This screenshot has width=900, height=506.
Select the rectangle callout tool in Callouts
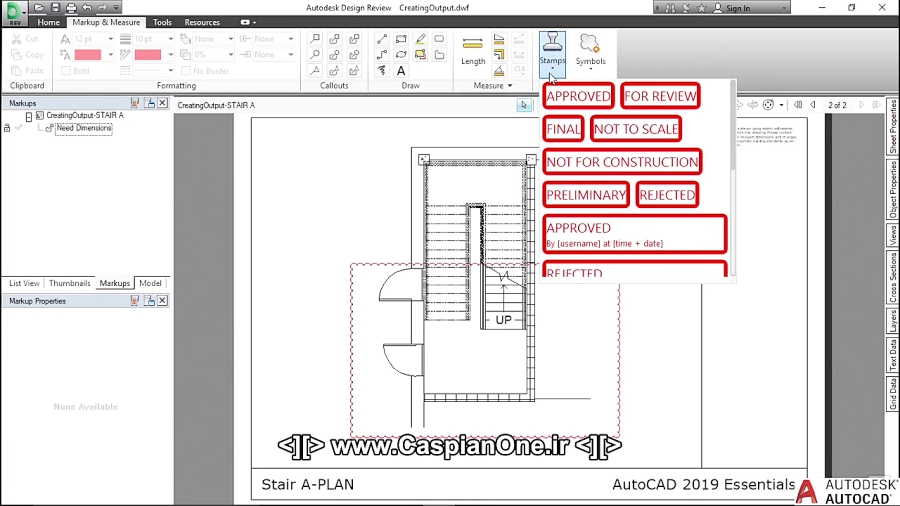(315, 39)
